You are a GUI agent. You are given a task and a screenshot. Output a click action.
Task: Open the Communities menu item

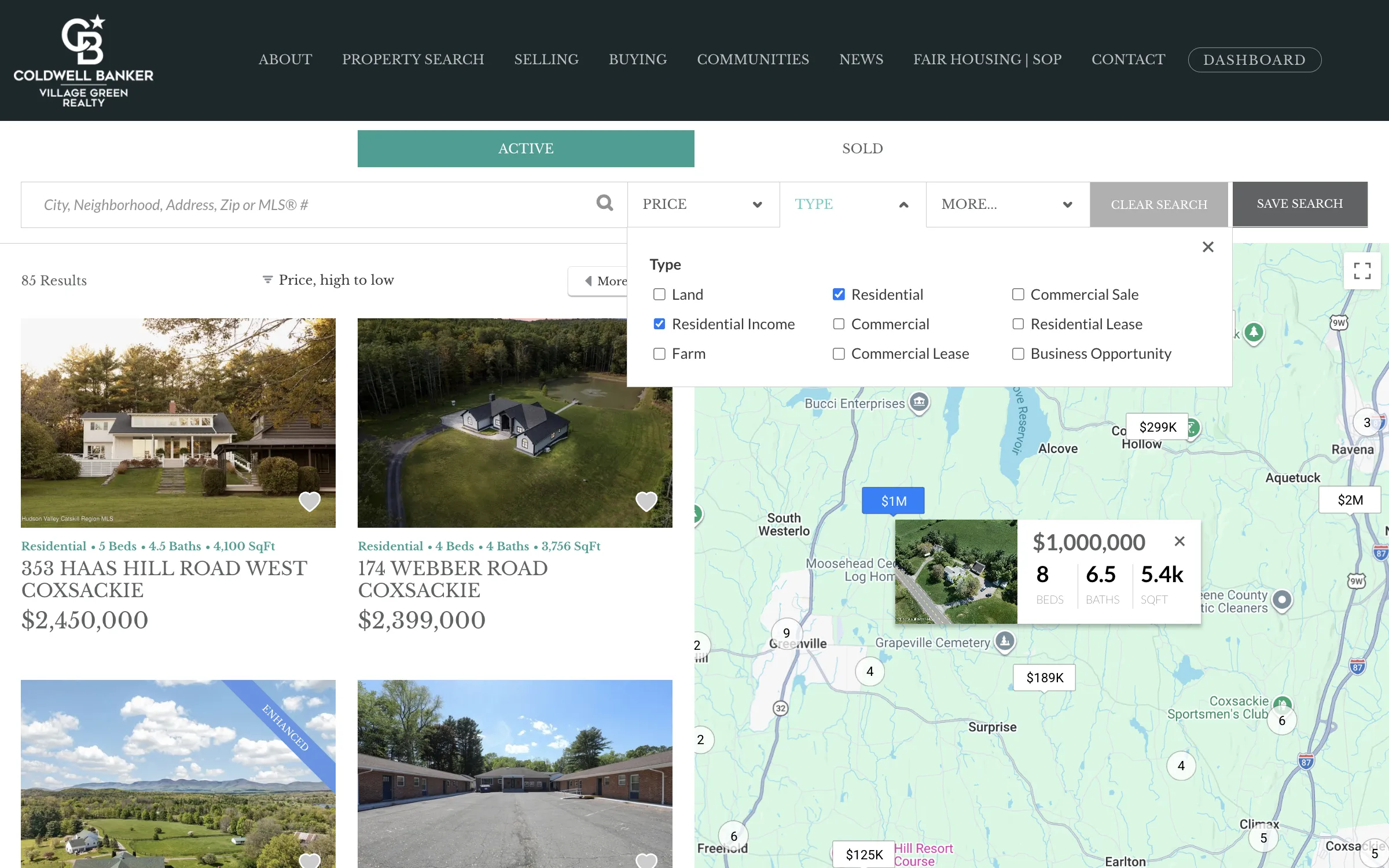point(752,60)
